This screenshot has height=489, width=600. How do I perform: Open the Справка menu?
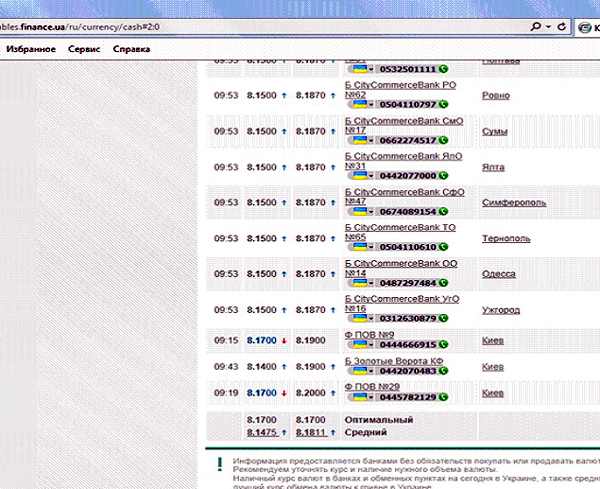131,48
